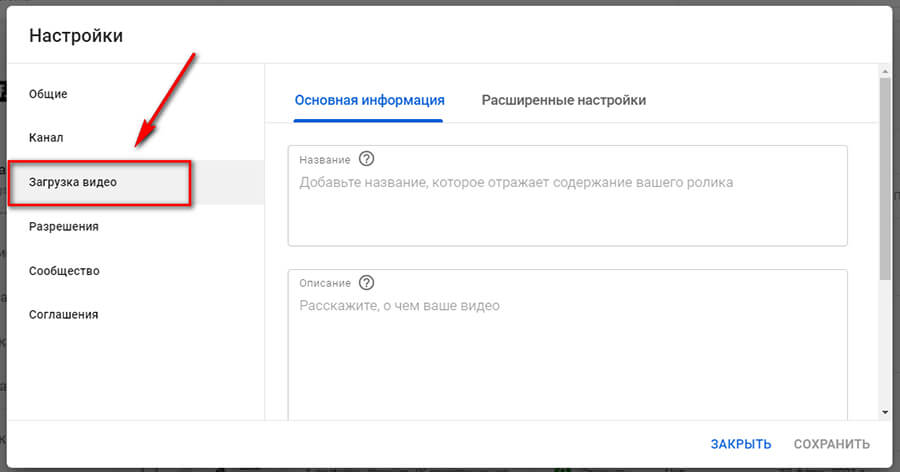Select Сообщество in the sidebar
Image resolution: width=900 pixels, height=472 pixels.
click(x=64, y=271)
